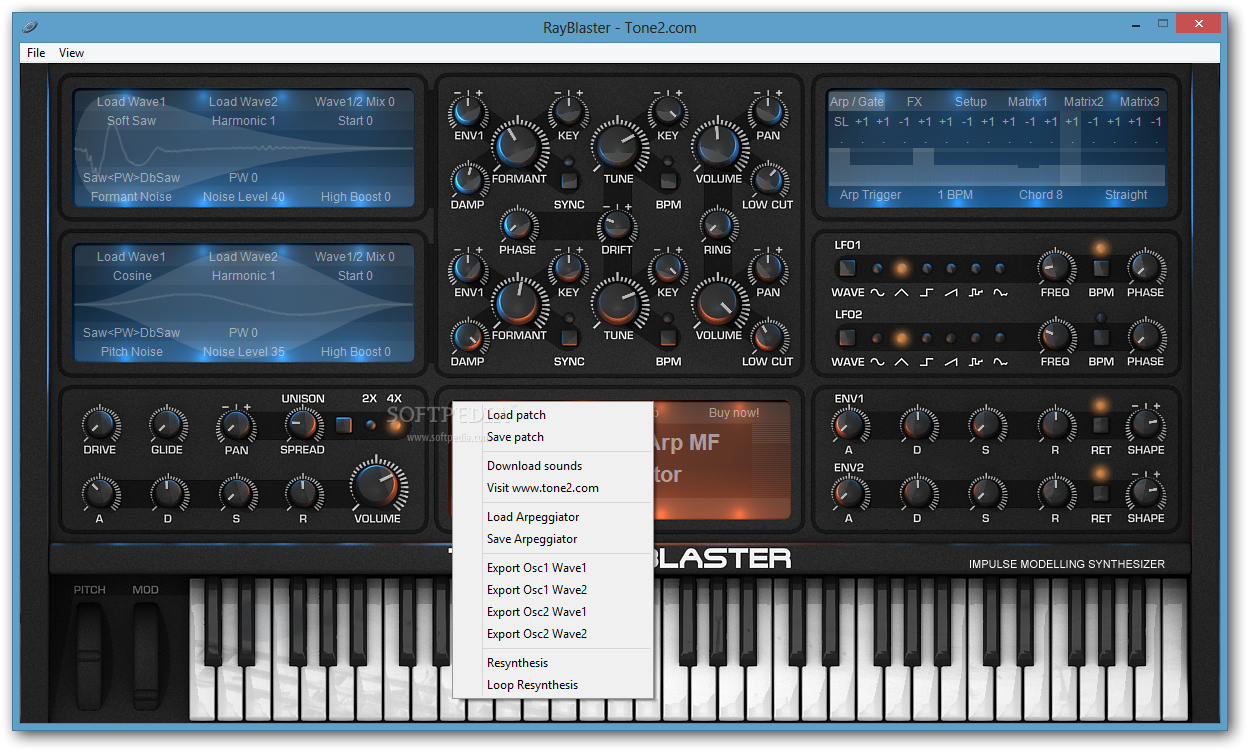Viewport: 1248px width, 751px height.
Task: Toggle oscillator 2 BPM button
Action: 668,337
